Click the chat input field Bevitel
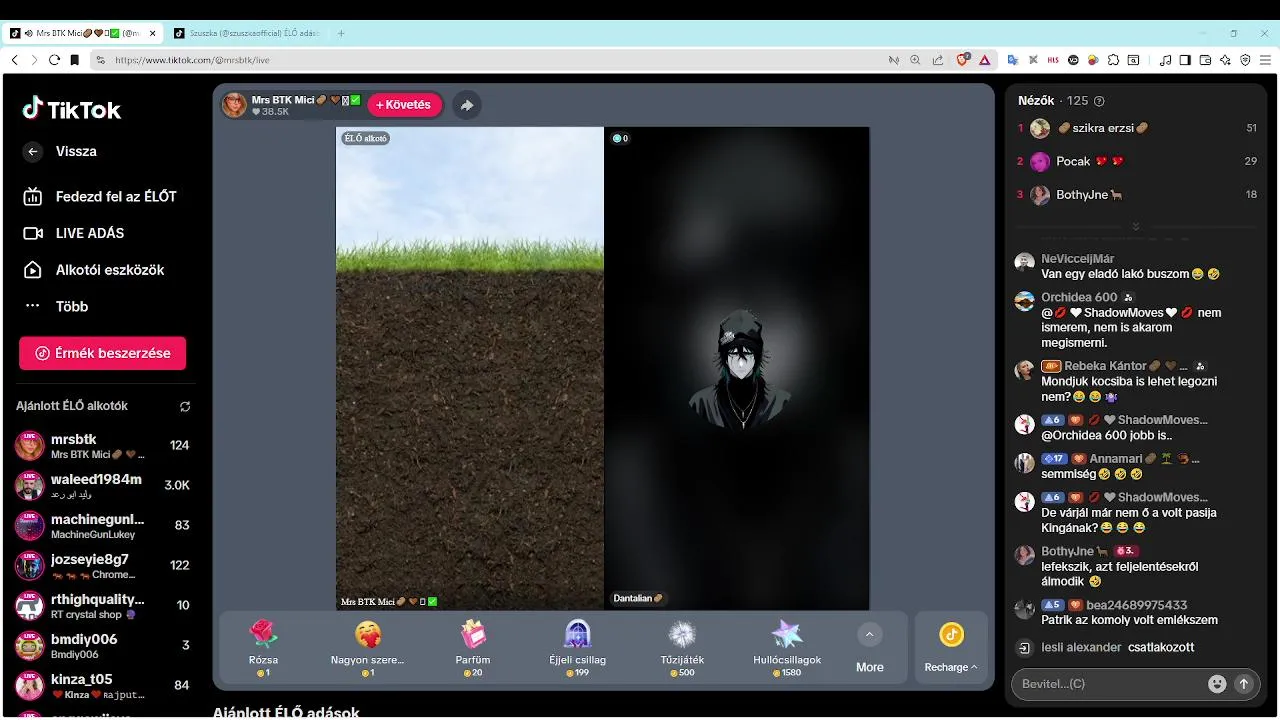The width and height of the screenshot is (1280, 720). (x=1108, y=684)
